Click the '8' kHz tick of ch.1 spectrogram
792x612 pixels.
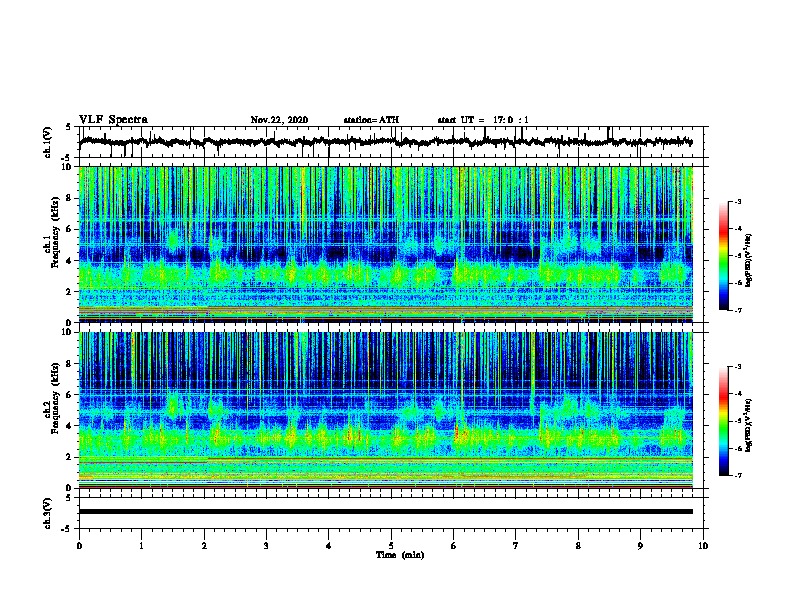pyautogui.click(x=70, y=198)
